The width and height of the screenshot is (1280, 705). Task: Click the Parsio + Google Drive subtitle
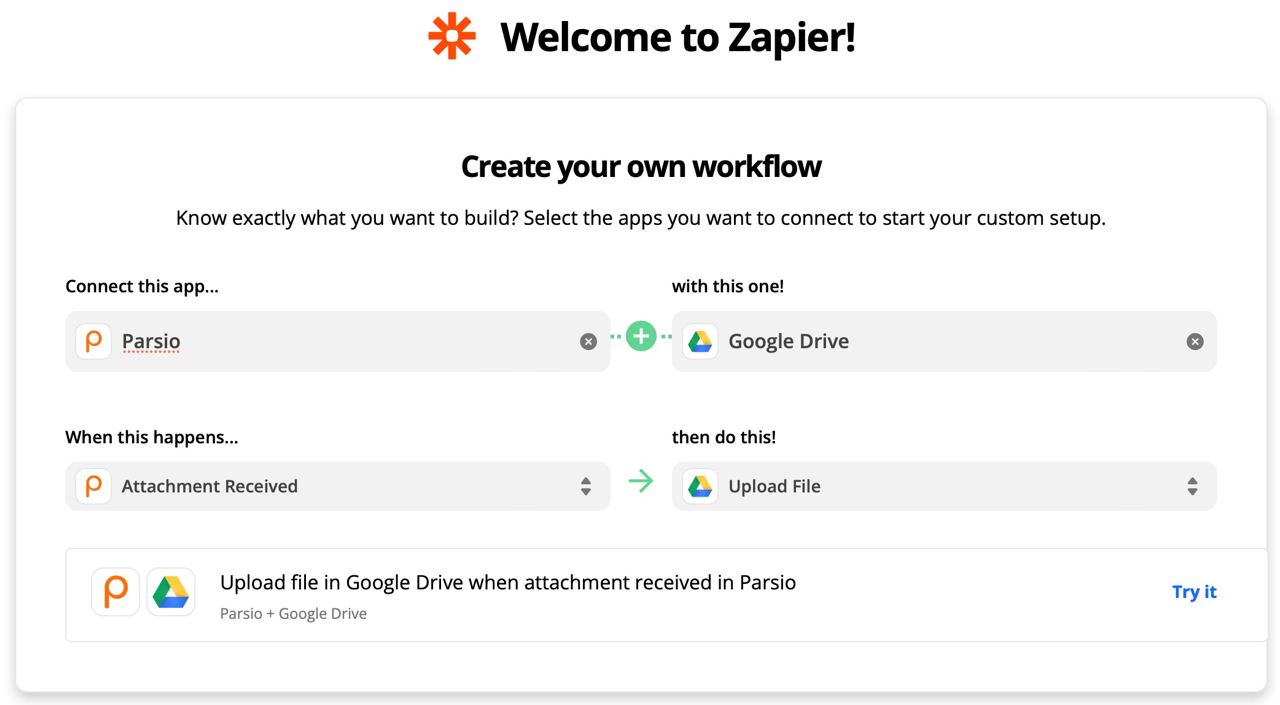293,613
